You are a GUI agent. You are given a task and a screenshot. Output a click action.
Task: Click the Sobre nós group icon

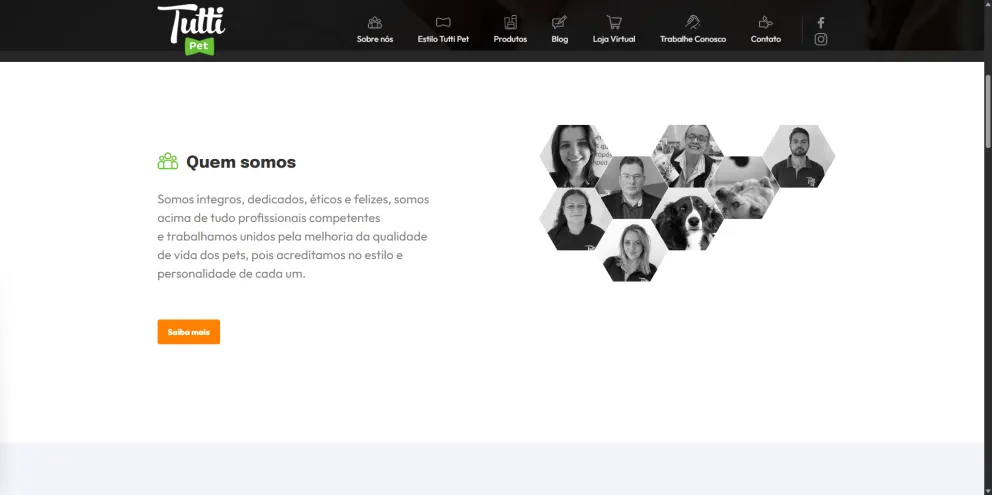click(x=375, y=23)
